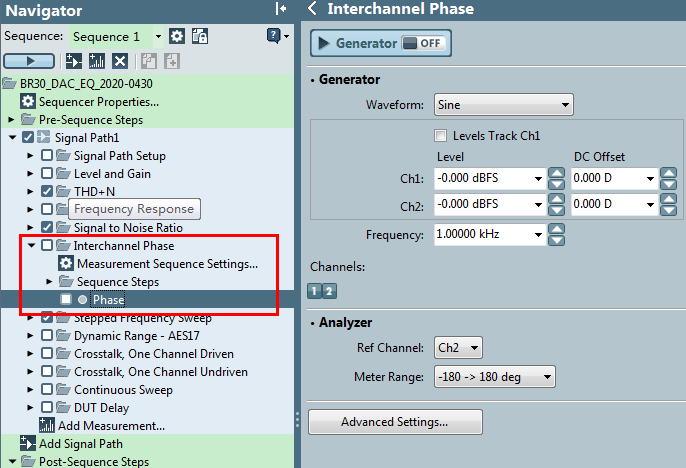
Task: Click the greyed paste-add toolbar icon
Action: [172, 61]
